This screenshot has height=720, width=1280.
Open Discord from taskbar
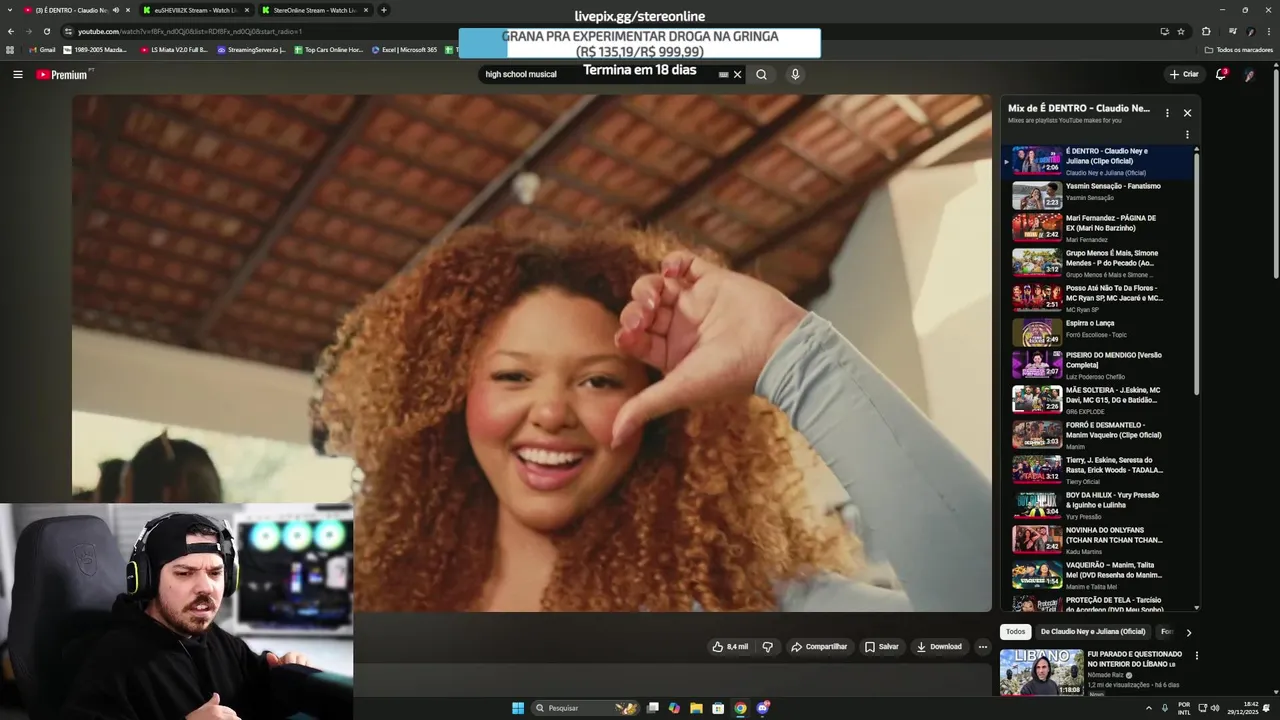[x=762, y=708]
